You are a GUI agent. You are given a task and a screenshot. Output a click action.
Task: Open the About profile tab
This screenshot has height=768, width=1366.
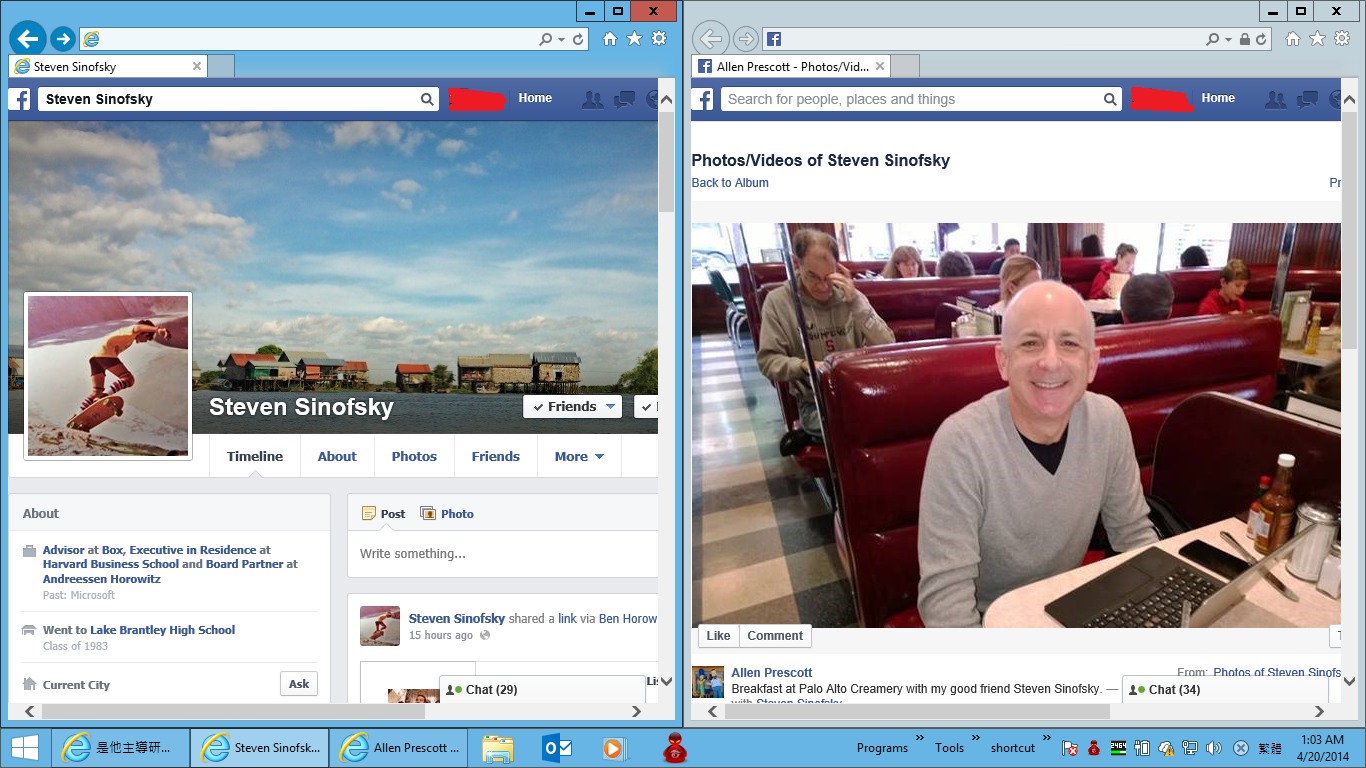coord(337,456)
